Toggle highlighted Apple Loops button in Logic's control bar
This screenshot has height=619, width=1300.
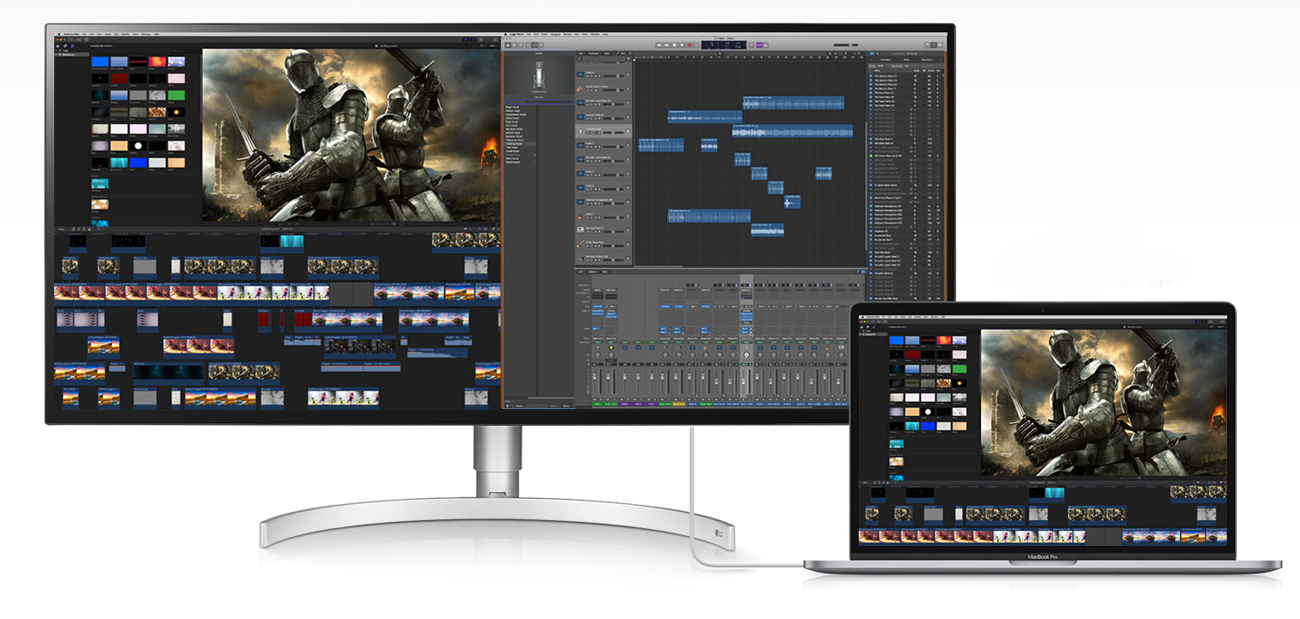pos(934,45)
